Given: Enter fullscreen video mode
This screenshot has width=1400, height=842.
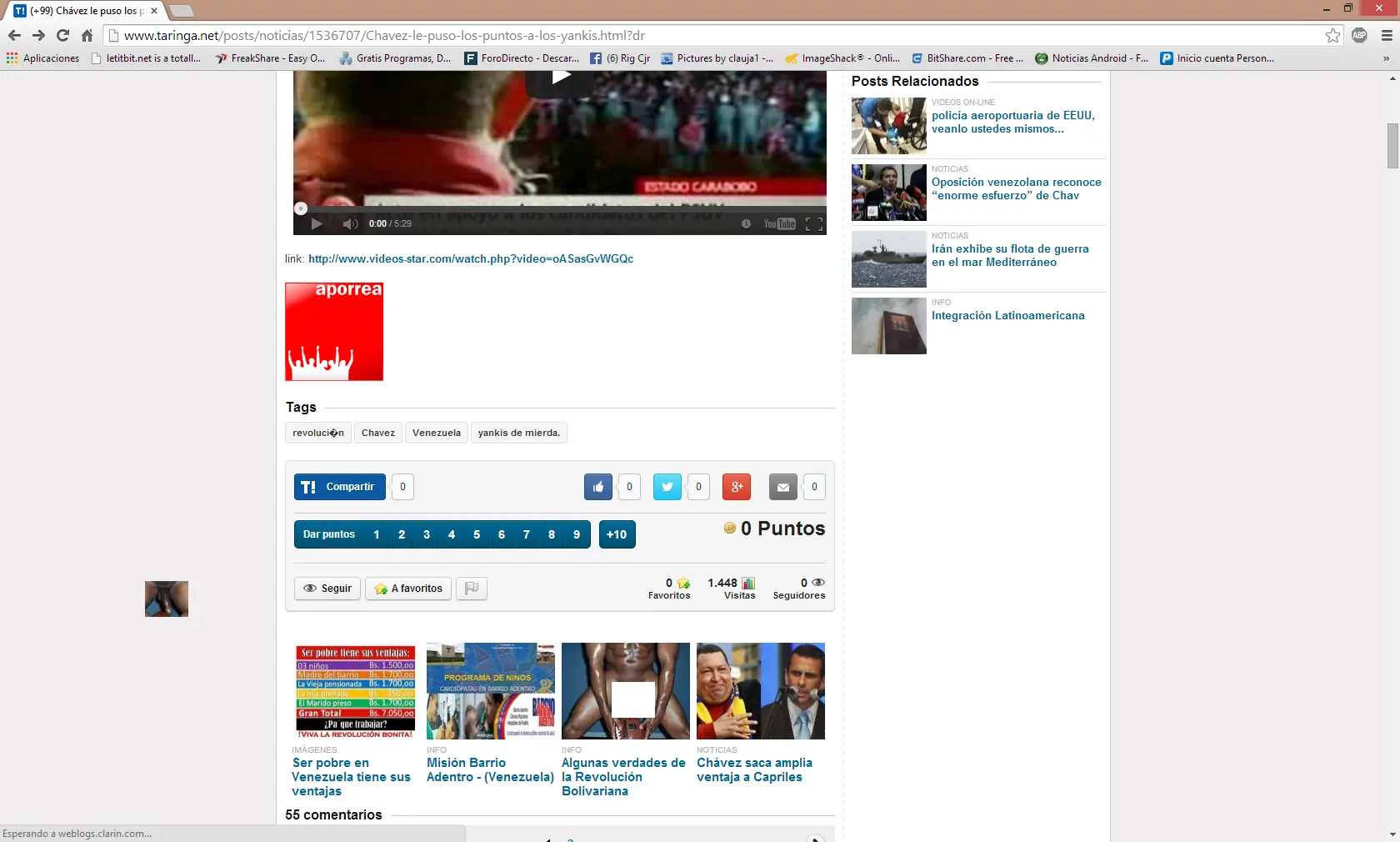Looking at the screenshot, I should (x=814, y=223).
